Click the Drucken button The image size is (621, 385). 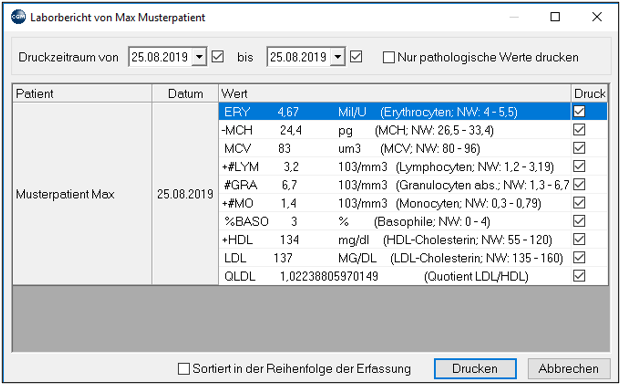tap(475, 369)
